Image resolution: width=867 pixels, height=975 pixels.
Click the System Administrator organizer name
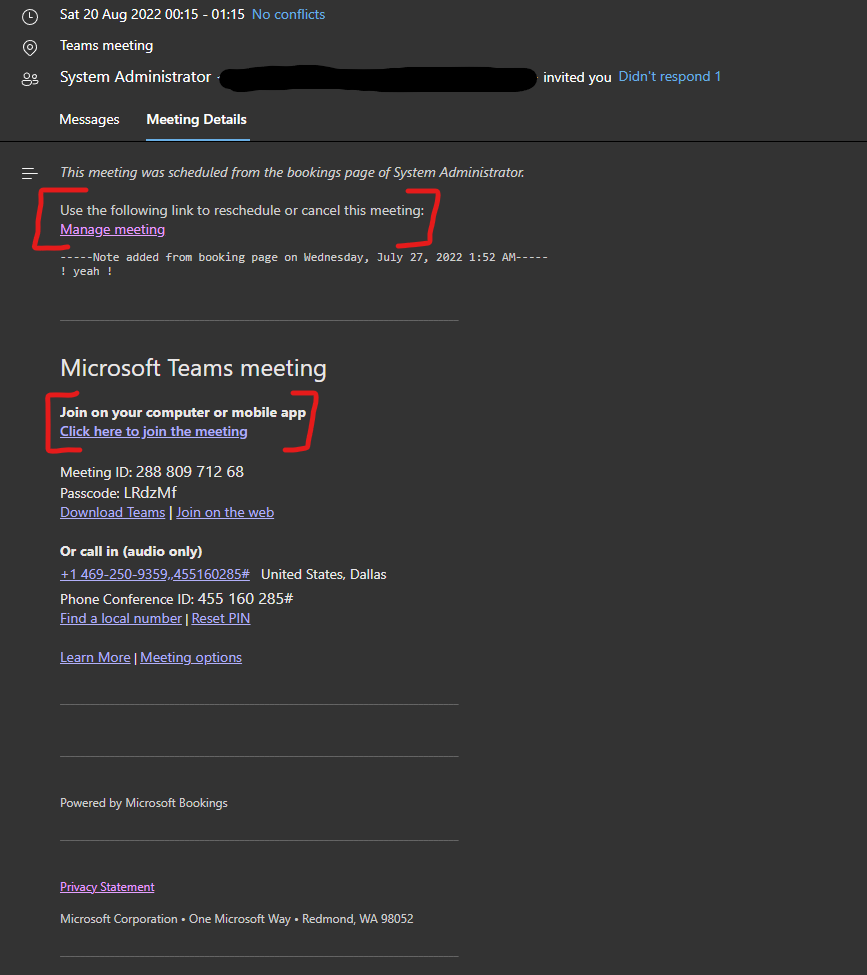point(136,76)
